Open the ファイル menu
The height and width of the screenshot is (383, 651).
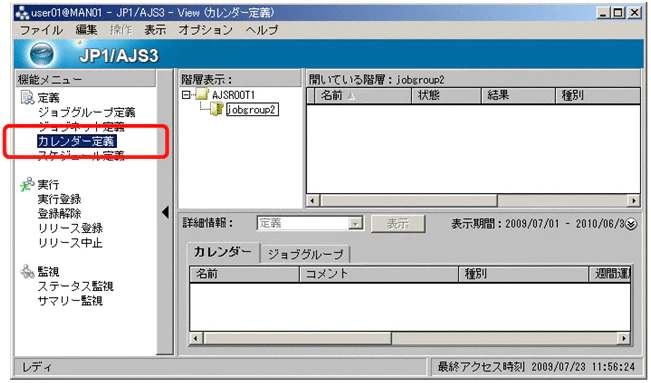41,30
